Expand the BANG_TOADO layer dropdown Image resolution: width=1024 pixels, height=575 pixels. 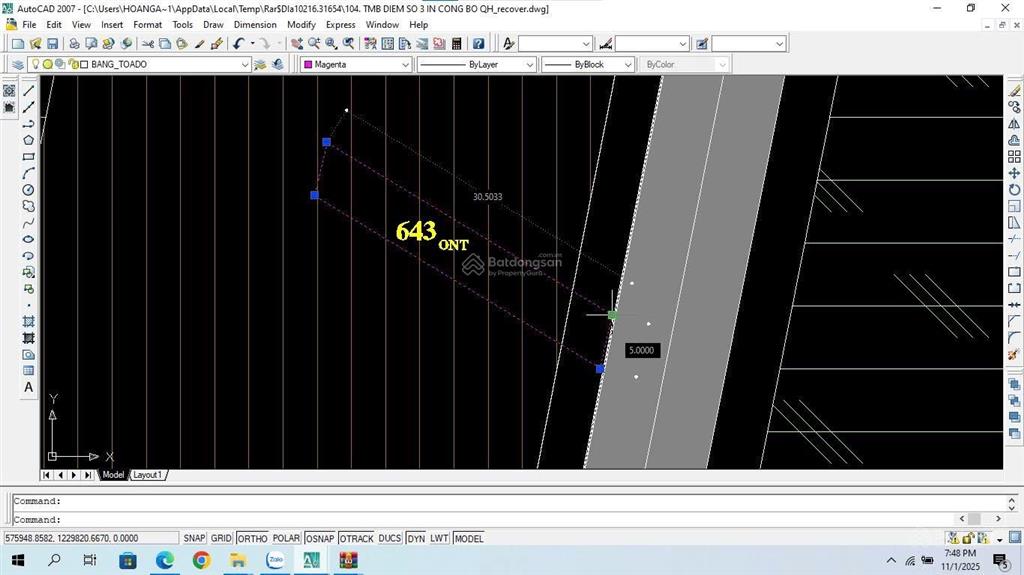245,64
